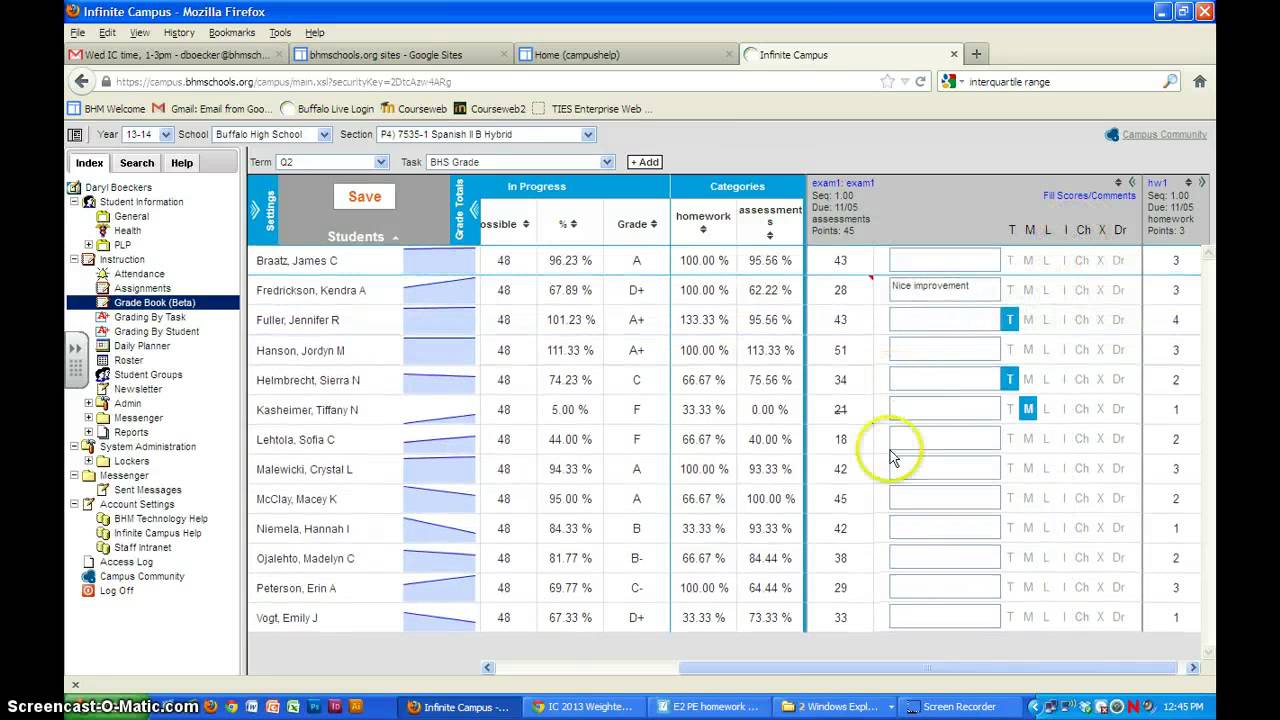The height and width of the screenshot is (720, 1280).
Task: Open Sent Messages icon
Action: (x=103, y=490)
